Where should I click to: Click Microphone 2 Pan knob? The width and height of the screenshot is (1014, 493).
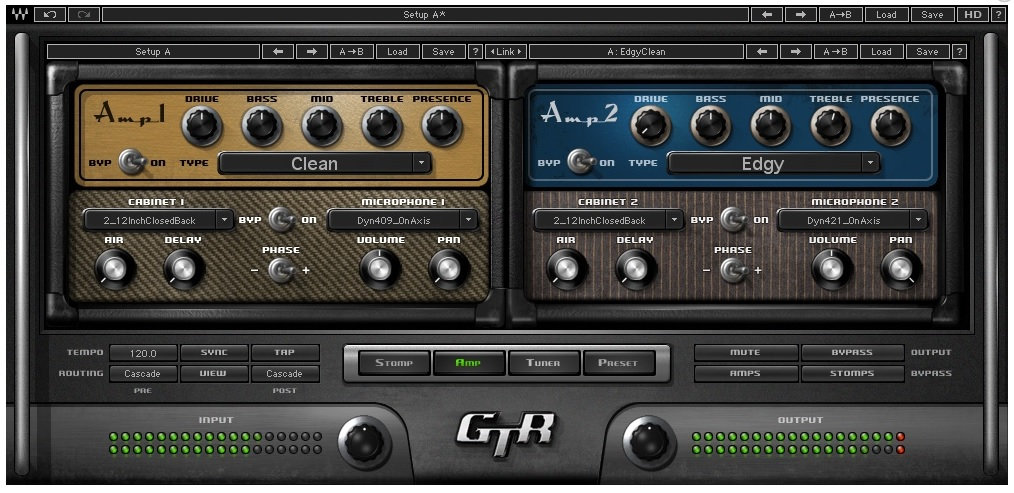click(x=901, y=269)
